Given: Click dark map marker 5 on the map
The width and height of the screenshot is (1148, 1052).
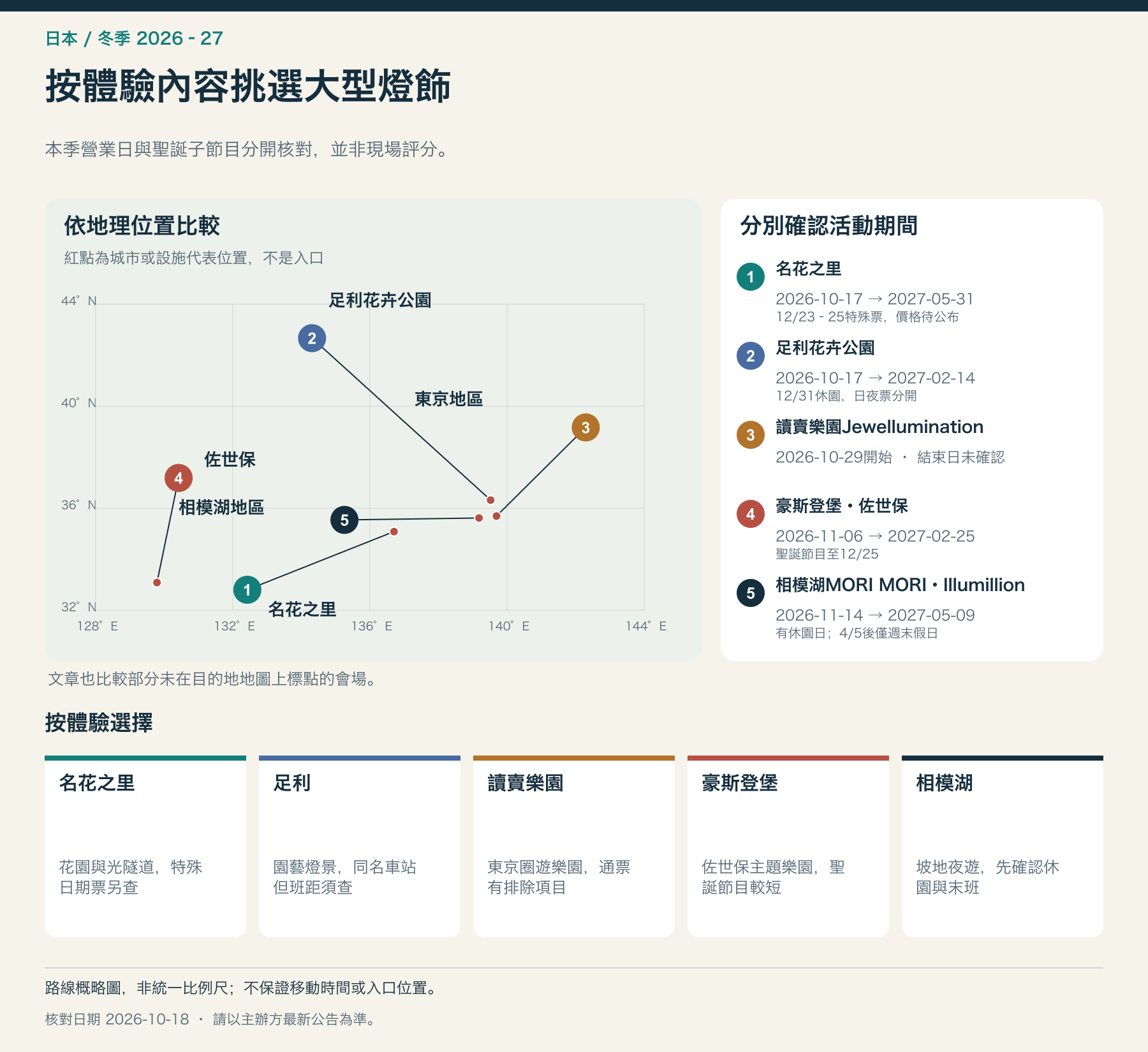Looking at the screenshot, I should [x=344, y=520].
